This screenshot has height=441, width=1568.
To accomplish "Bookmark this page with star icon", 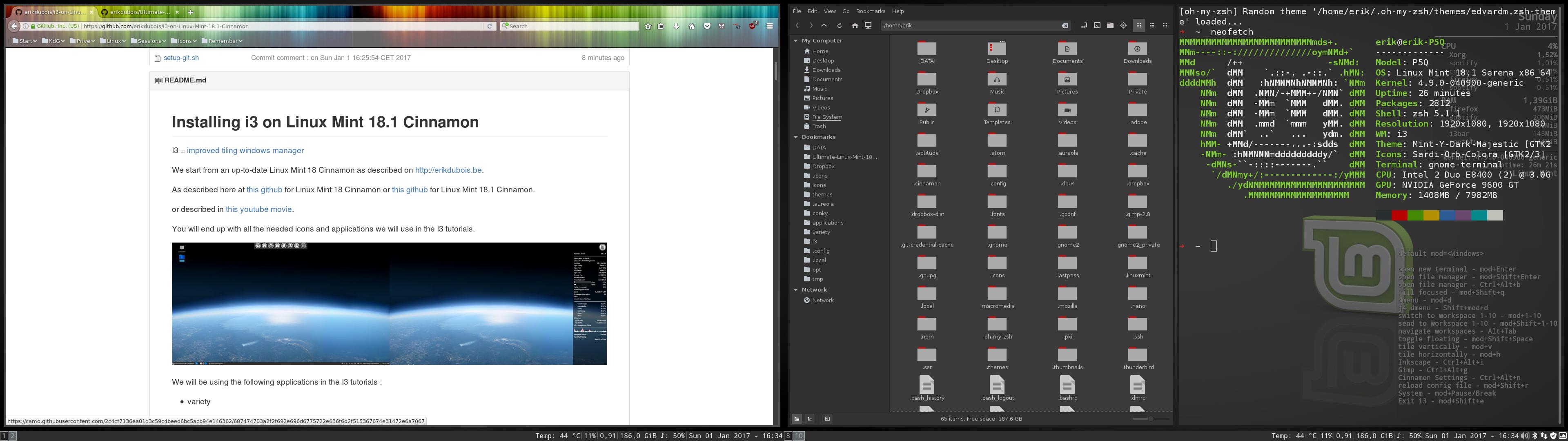I will click(648, 26).
